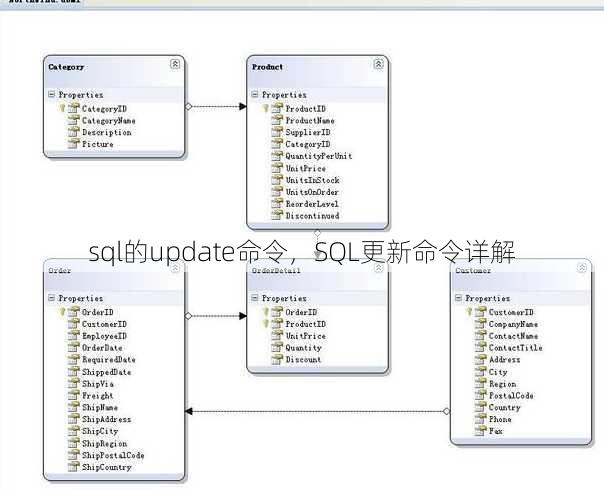Select the UnitPrice property in OrderDetail entity
This screenshot has width=604, height=490.
(x=305, y=336)
